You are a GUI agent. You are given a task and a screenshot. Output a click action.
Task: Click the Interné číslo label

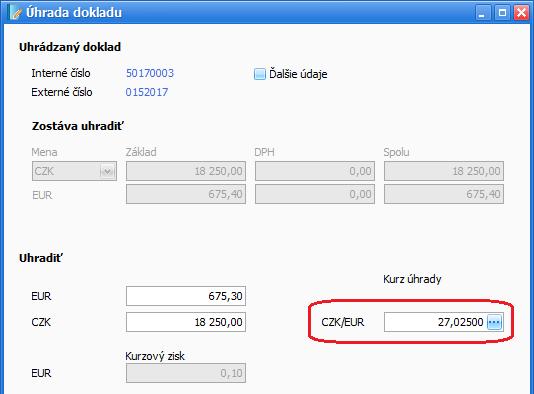(61, 73)
